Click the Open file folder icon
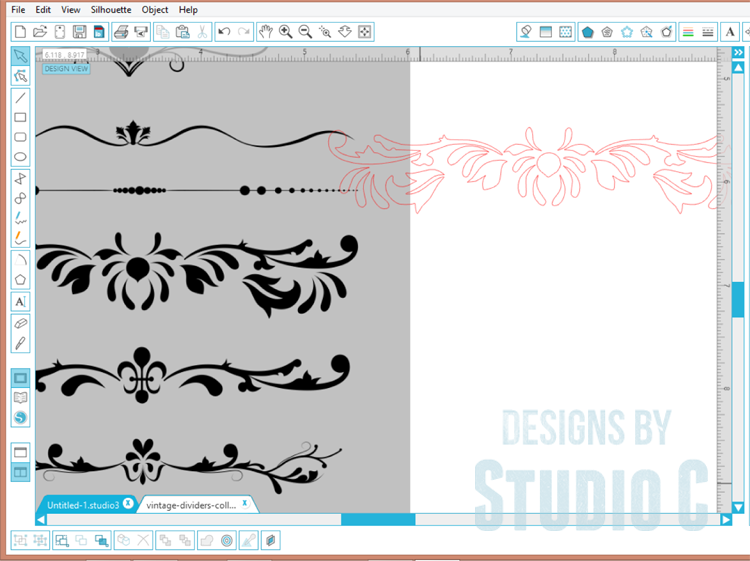The image size is (750, 561). tap(40, 32)
